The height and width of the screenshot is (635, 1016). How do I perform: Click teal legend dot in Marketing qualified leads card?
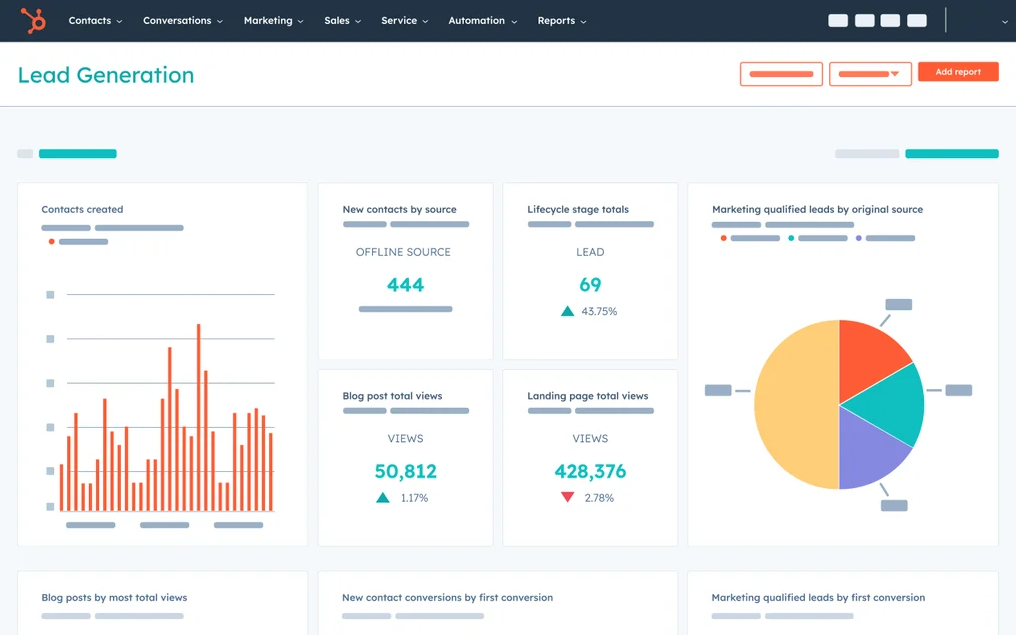791,238
